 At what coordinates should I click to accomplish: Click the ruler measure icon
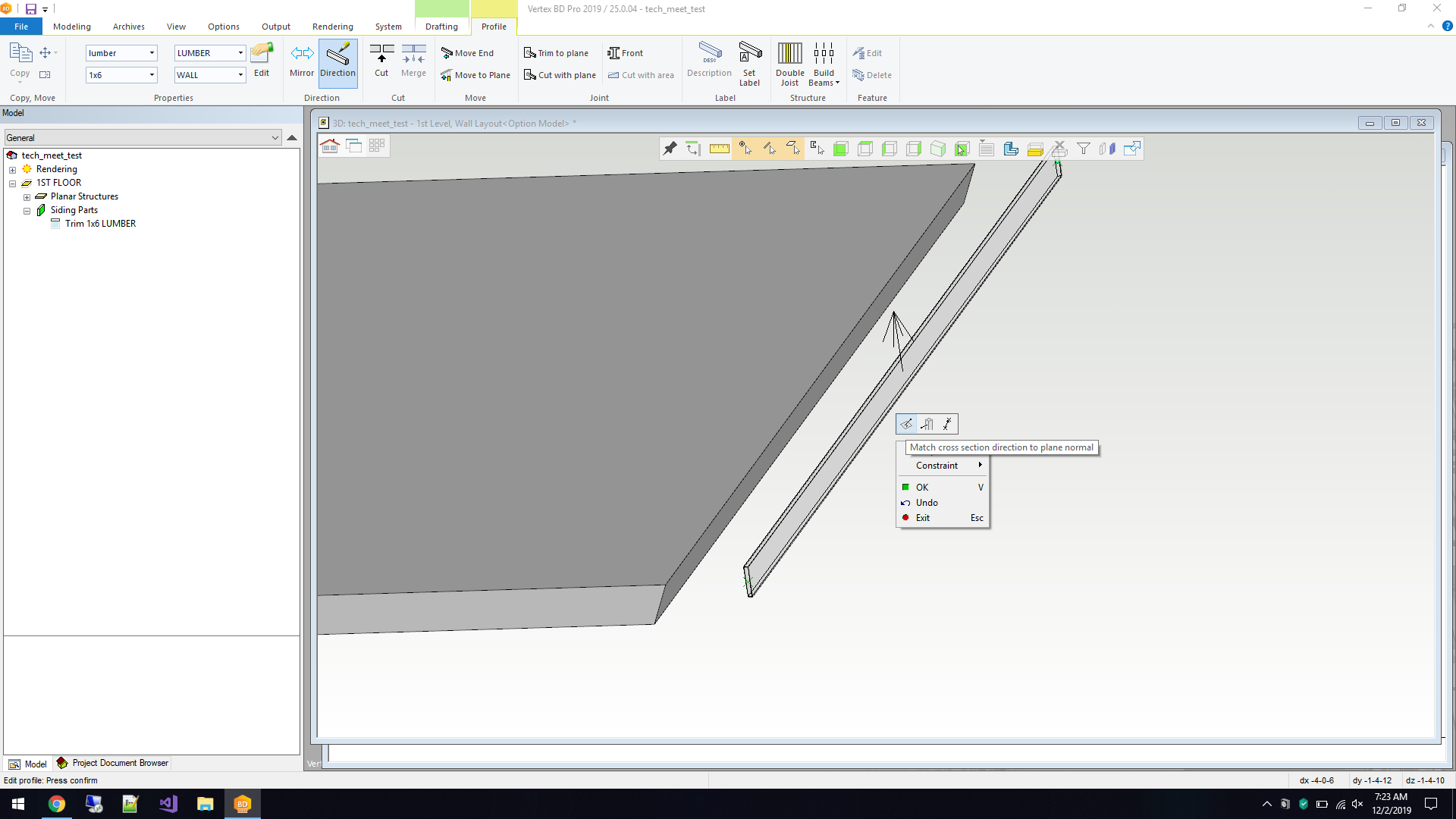coord(719,149)
